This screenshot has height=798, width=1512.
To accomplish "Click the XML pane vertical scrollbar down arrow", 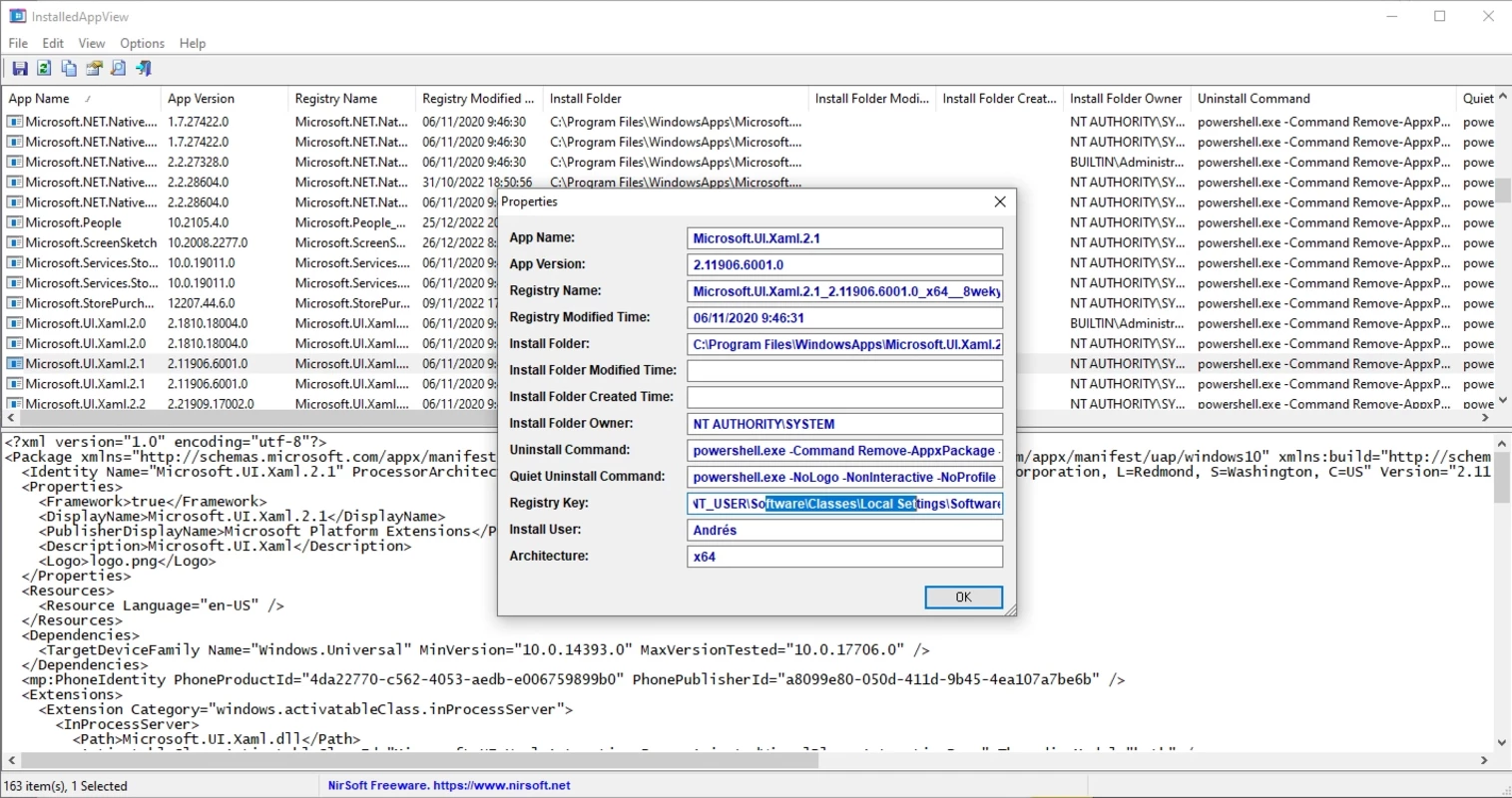I will (x=1503, y=743).
